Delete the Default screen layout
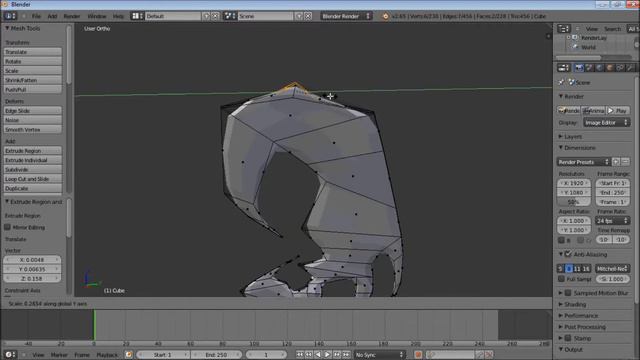Screen dimensions: 640x360 (215, 16)
